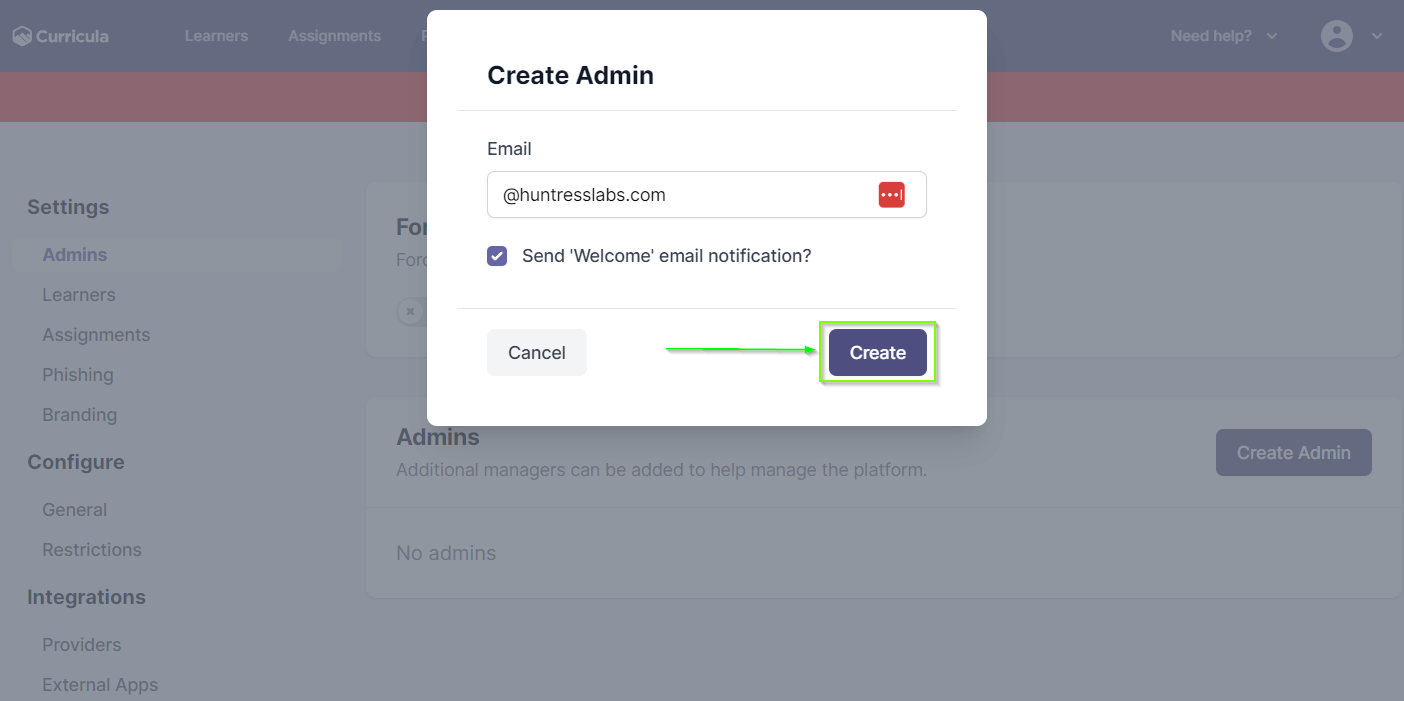1404x701 pixels.
Task: Remove the tag with the x icon
Action: coord(410,312)
